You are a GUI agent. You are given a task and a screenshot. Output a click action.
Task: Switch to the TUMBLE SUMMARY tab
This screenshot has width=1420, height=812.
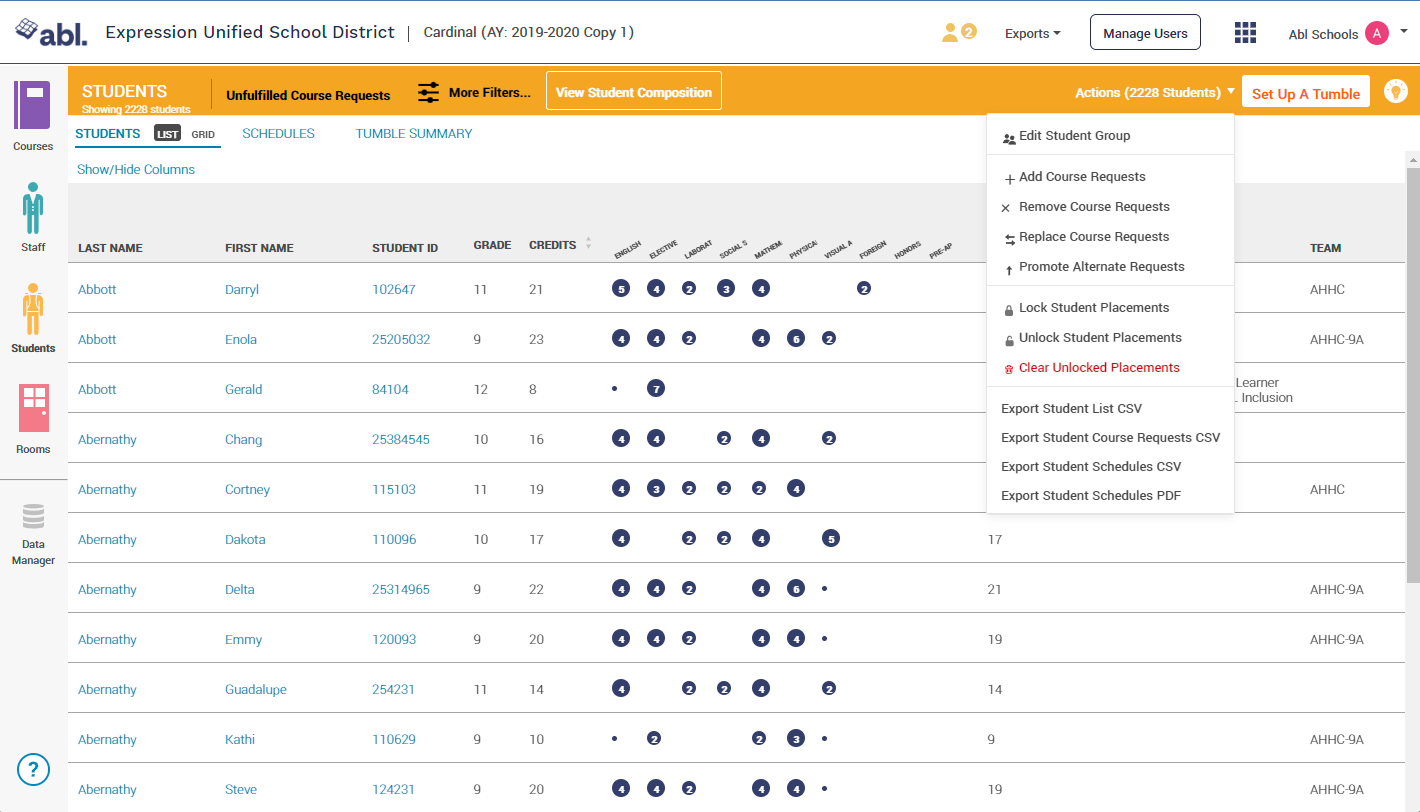[414, 134]
